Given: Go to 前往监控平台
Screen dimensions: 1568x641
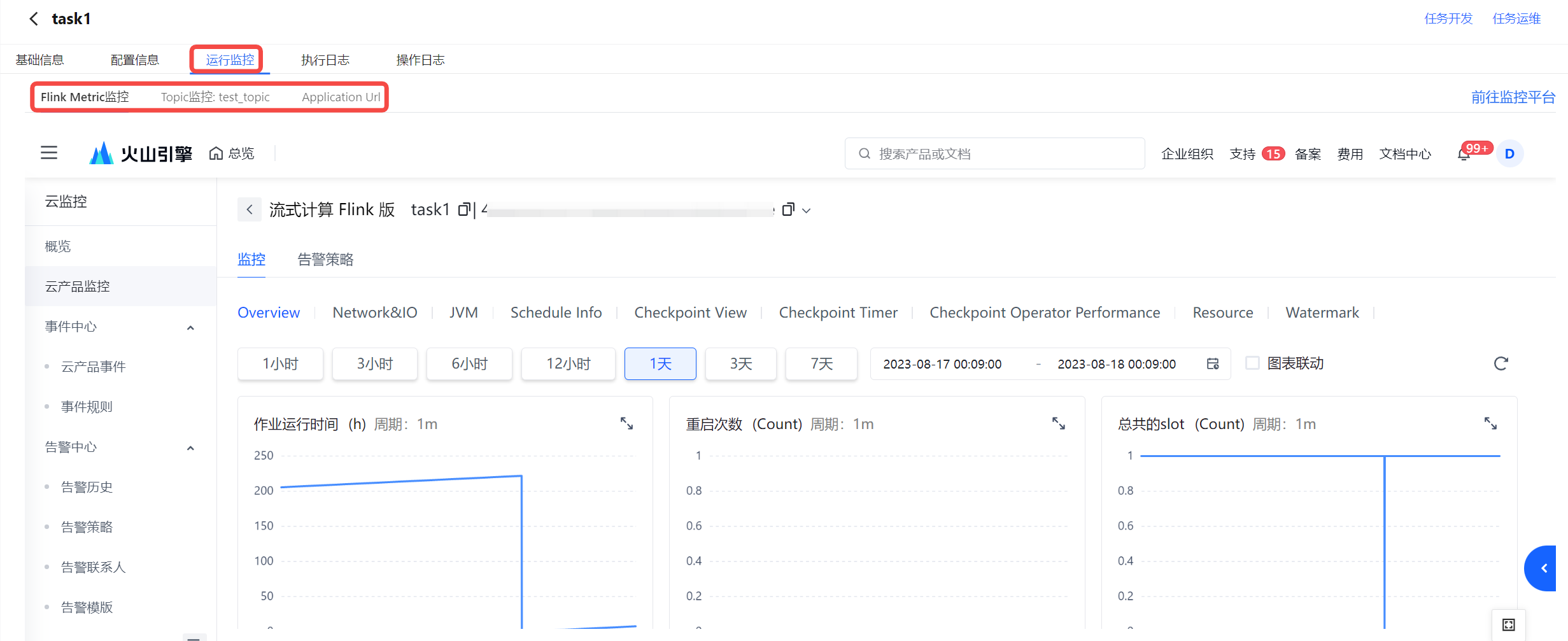Looking at the screenshot, I should (x=1513, y=97).
